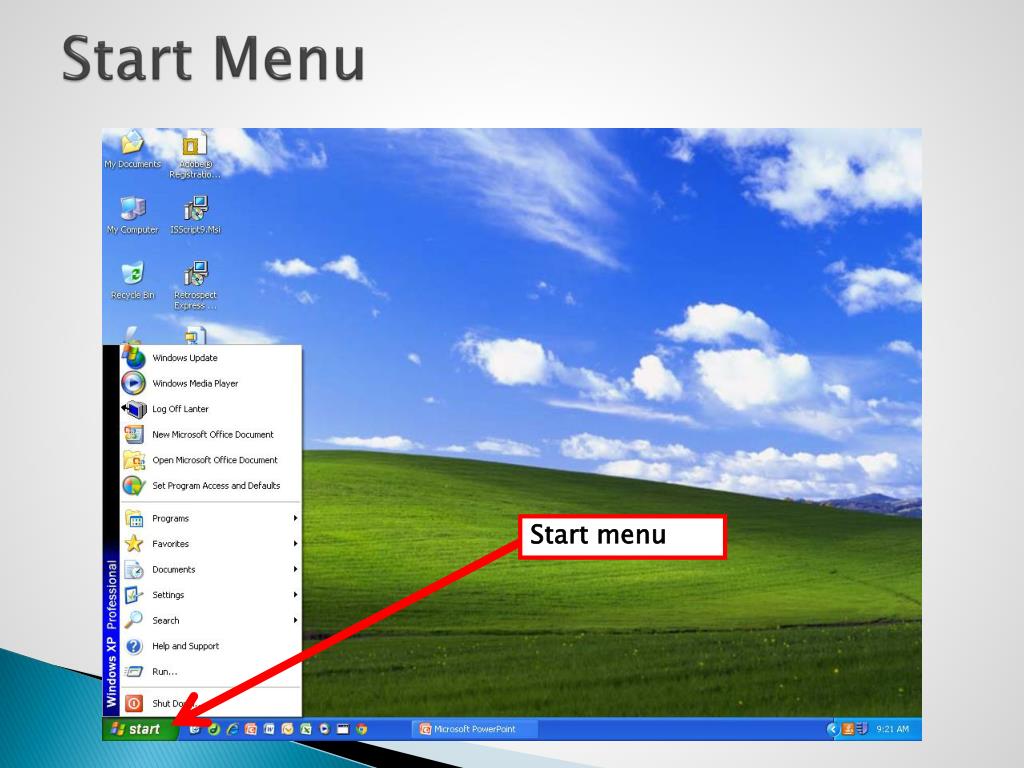Click the media player quick launch icon
The width and height of the screenshot is (1024, 768).
(325, 729)
